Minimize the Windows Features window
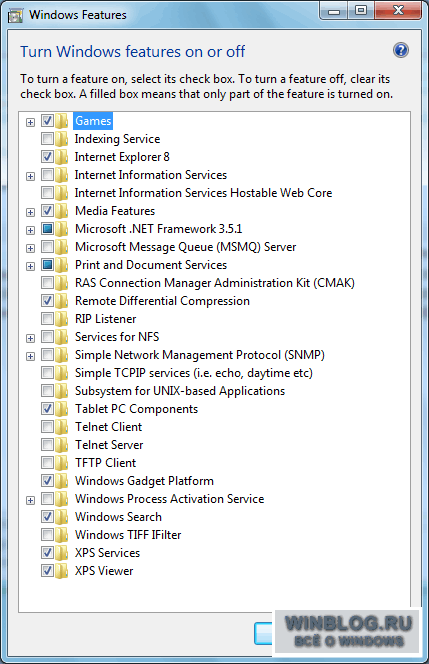This screenshot has width=429, height=664. [x=334, y=11]
